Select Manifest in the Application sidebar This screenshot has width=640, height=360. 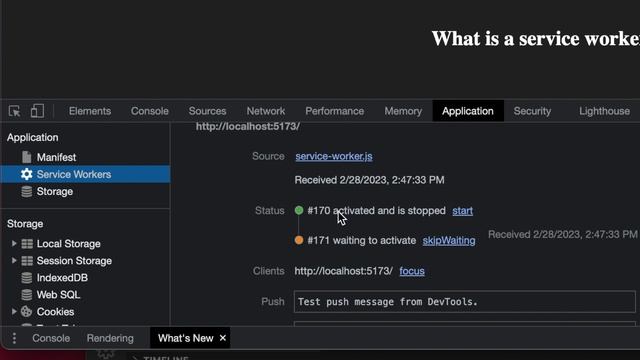pyautogui.click(x=56, y=157)
